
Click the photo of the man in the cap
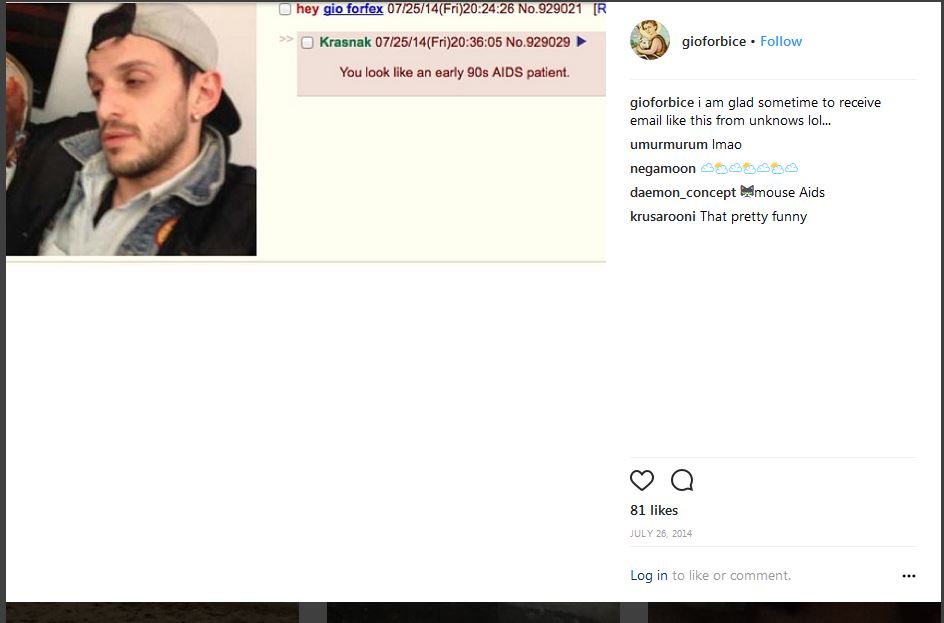click(131, 129)
